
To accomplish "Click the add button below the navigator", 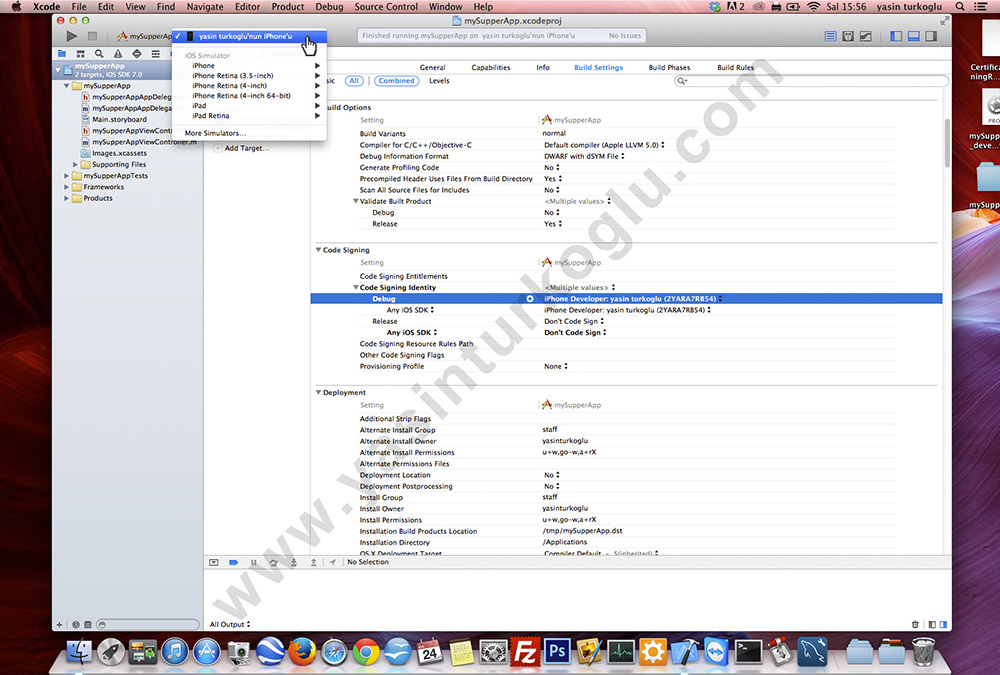I will click(x=59, y=625).
